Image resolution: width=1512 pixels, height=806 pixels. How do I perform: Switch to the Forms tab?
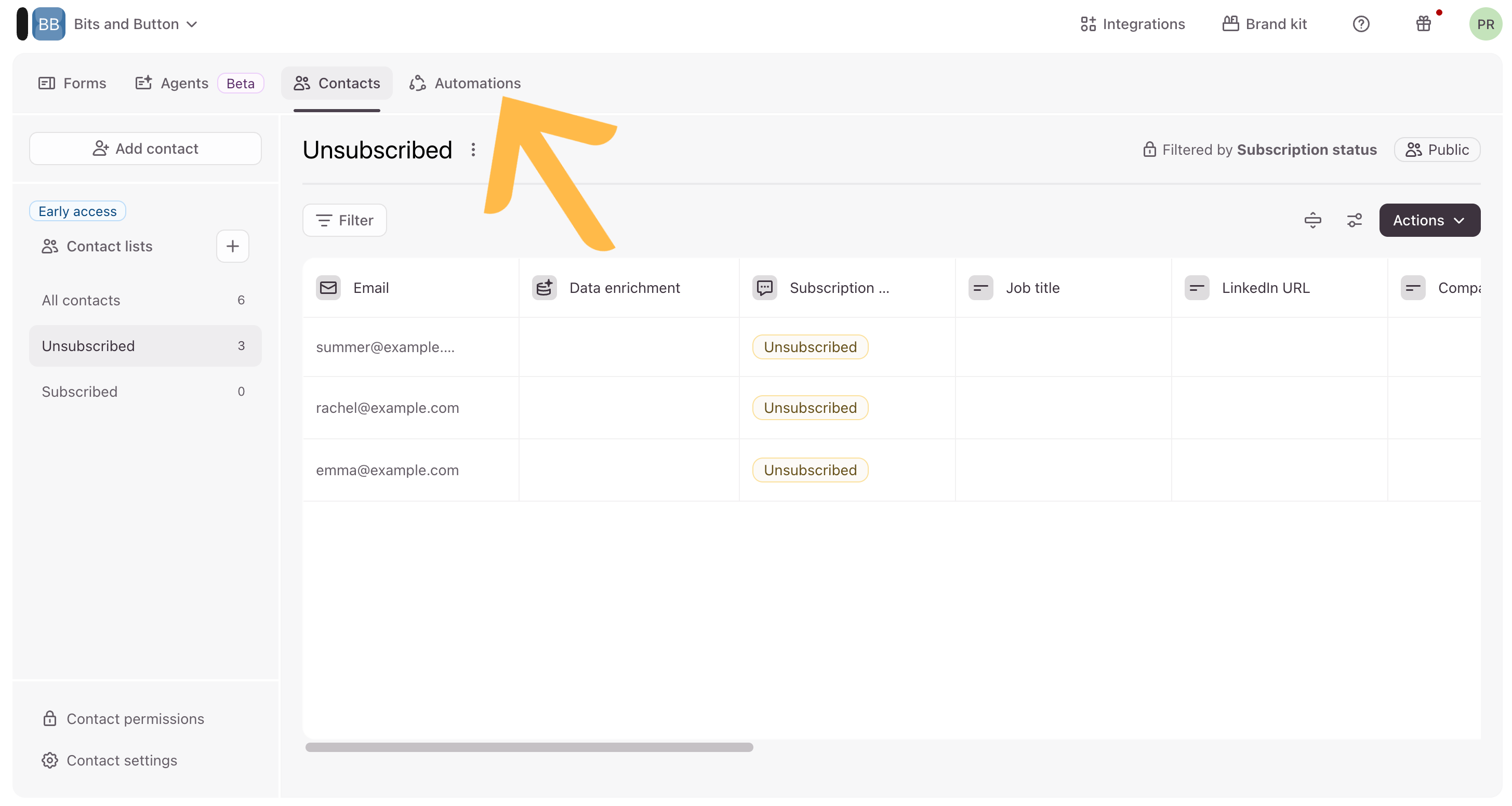coord(72,83)
